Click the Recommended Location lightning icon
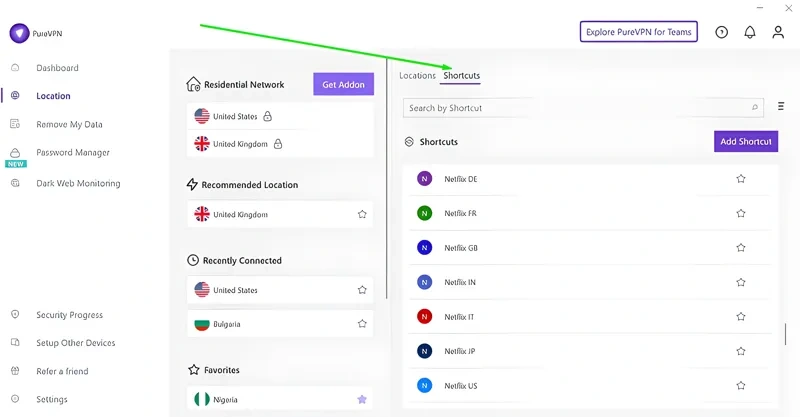Image resolution: width=800 pixels, height=417 pixels. [x=192, y=184]
